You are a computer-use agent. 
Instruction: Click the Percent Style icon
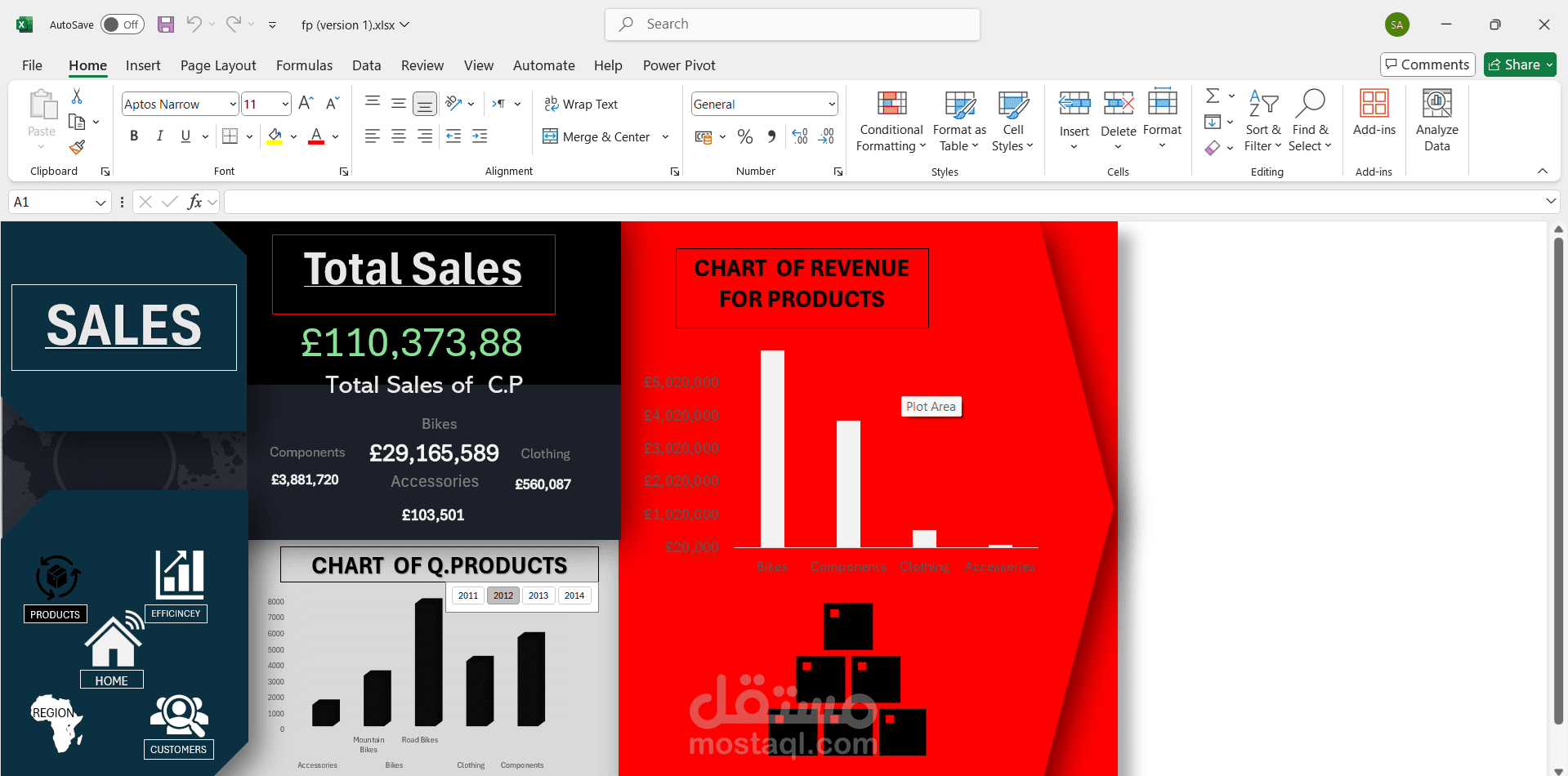[745, 136]
